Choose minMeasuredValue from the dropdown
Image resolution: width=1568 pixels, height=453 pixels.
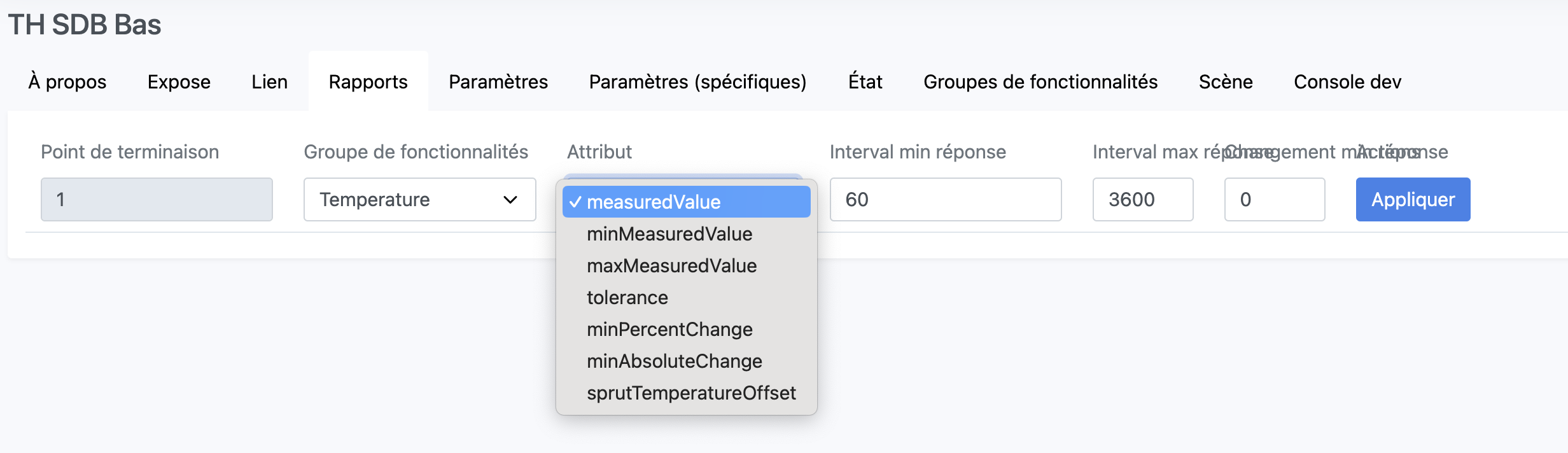(669, 234)
